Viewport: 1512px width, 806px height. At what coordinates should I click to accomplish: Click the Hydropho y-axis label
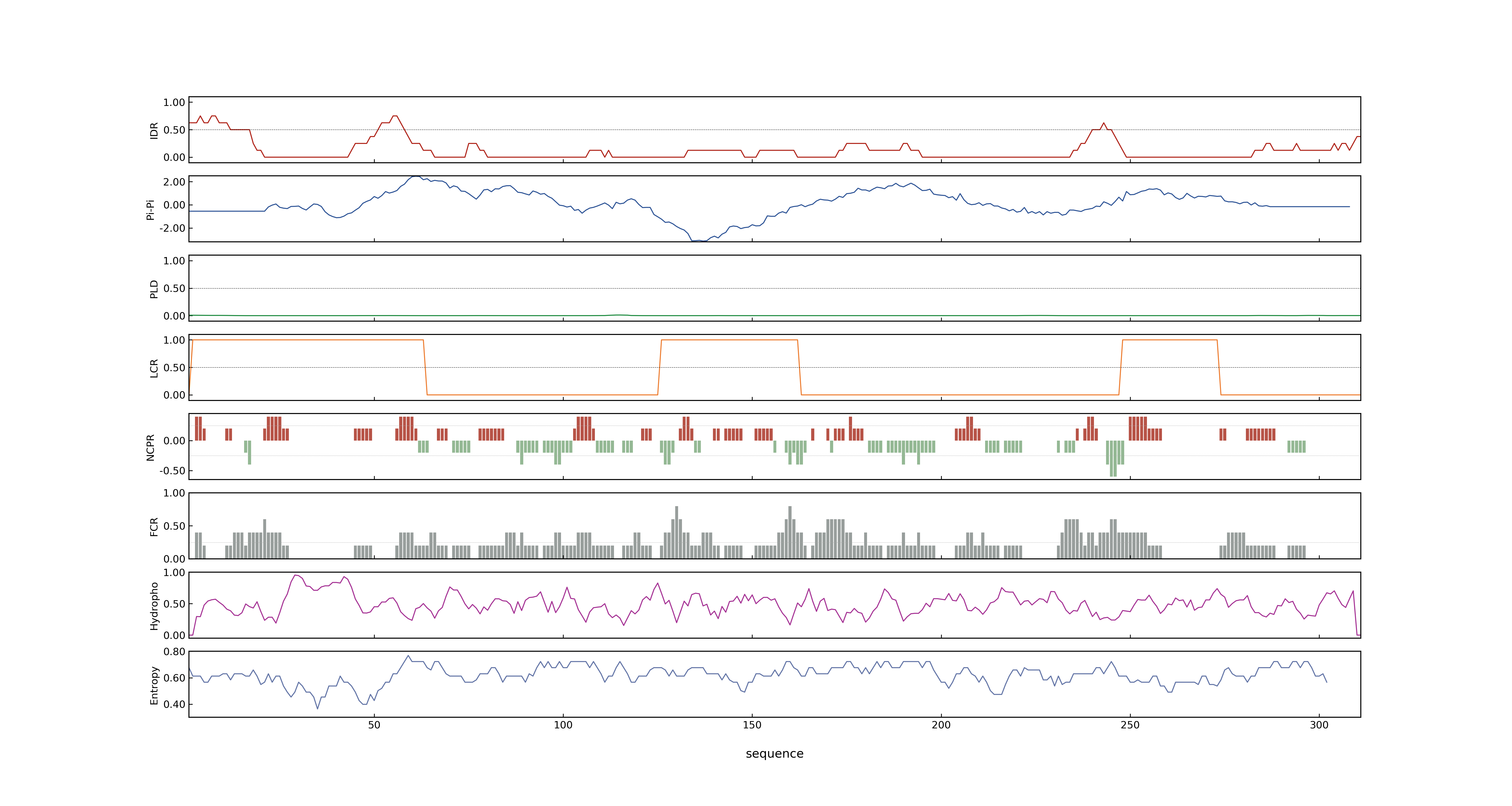(x=154, y=606)
